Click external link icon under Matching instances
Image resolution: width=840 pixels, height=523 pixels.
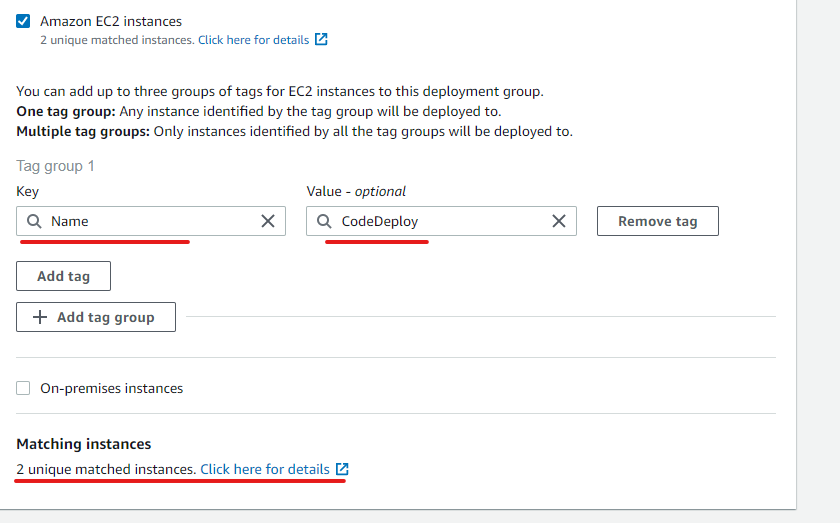342,469
